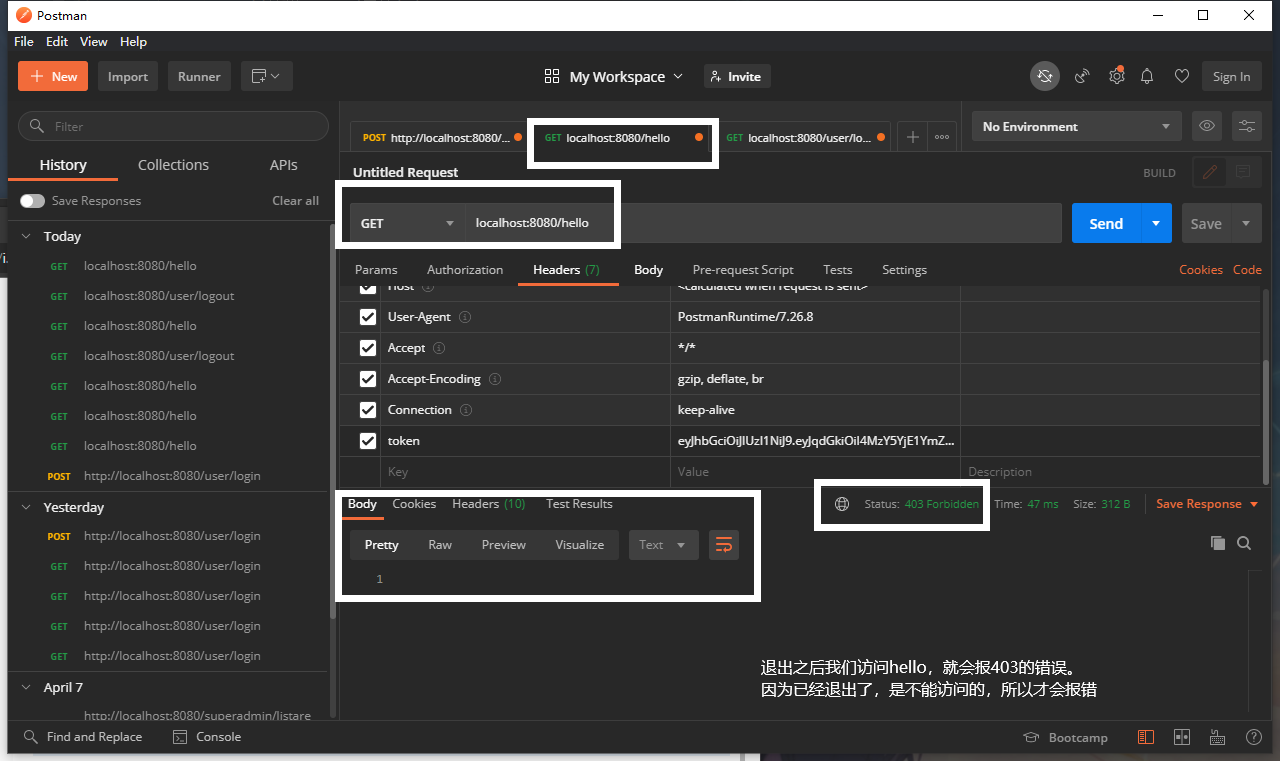Copy the response body with copy icon
Screen dimensions: 1280x761
coord(1217,543)
